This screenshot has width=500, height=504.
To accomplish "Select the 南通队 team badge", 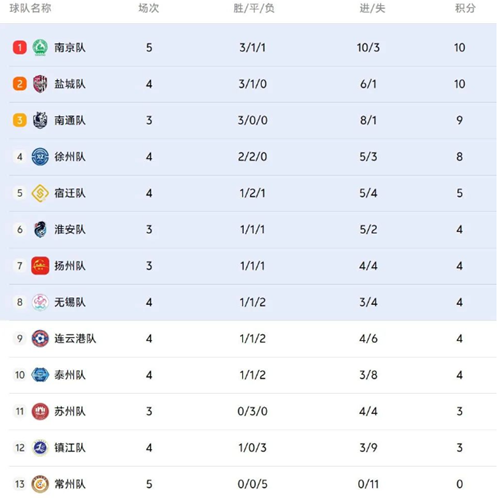I will [40, 120].
